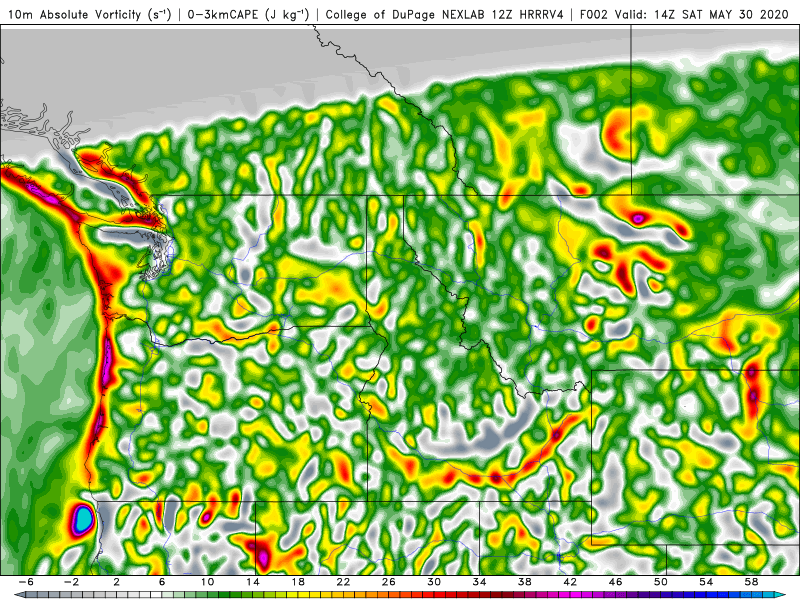The image size is (800, 600).
Task: Click the '-6' colorbar tick label
Action: pyautogui.click(x=26, y=582)
